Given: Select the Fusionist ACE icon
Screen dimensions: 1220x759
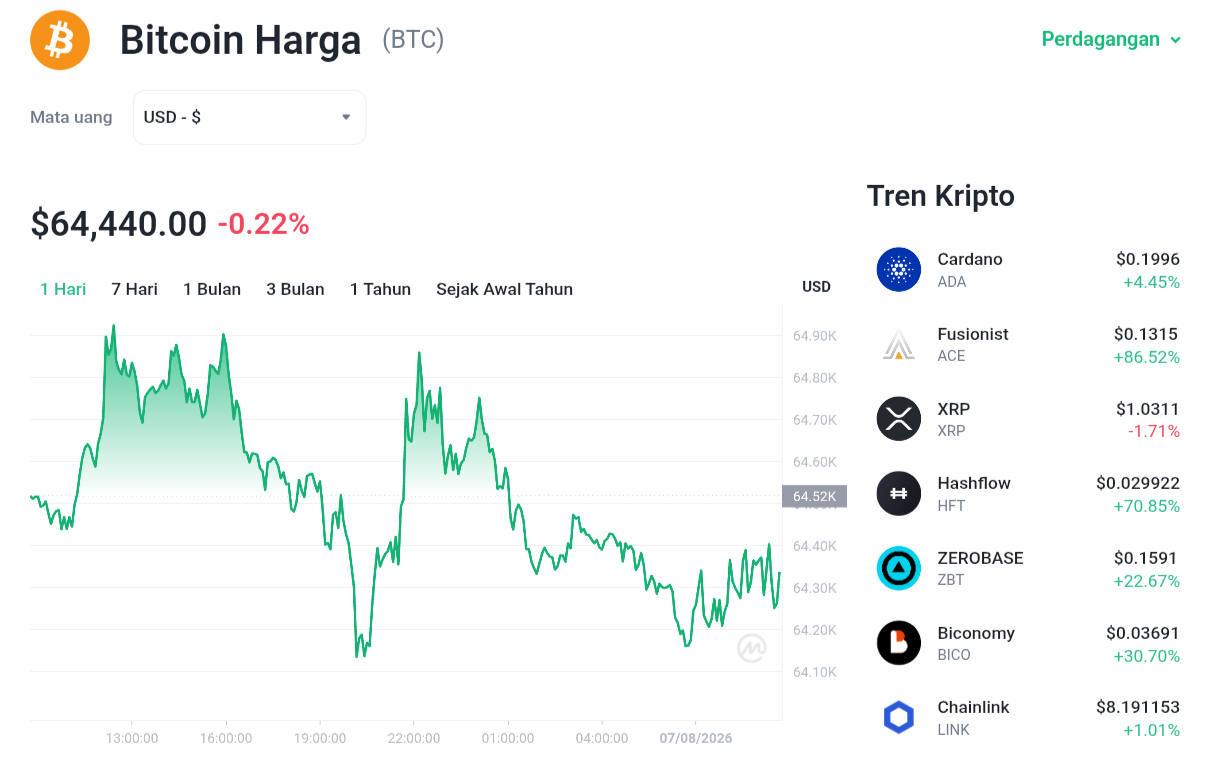Looking at the screenshot, I should [x=899, y=344].
